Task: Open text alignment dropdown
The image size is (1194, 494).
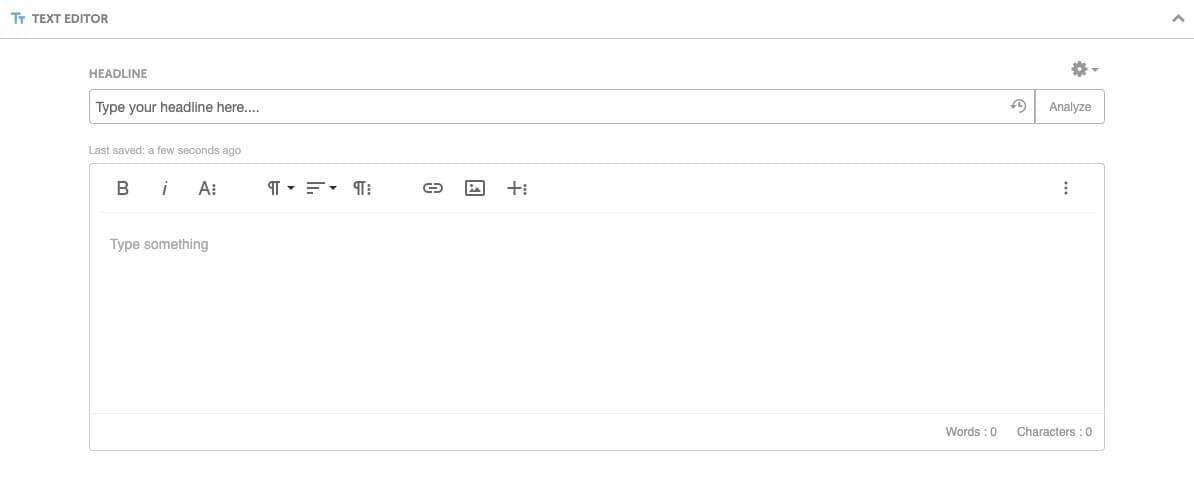Action: (321, 188)
